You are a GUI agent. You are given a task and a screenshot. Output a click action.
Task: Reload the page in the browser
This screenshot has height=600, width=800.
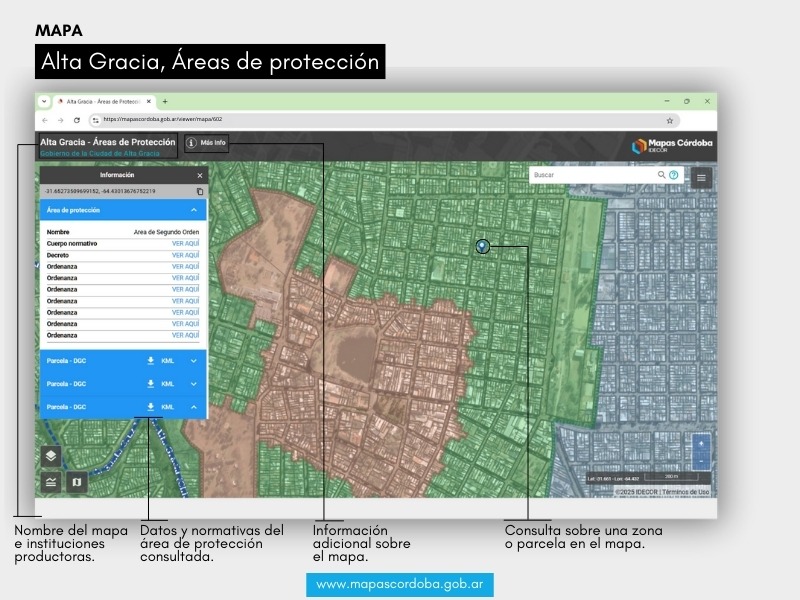(77, 120)
